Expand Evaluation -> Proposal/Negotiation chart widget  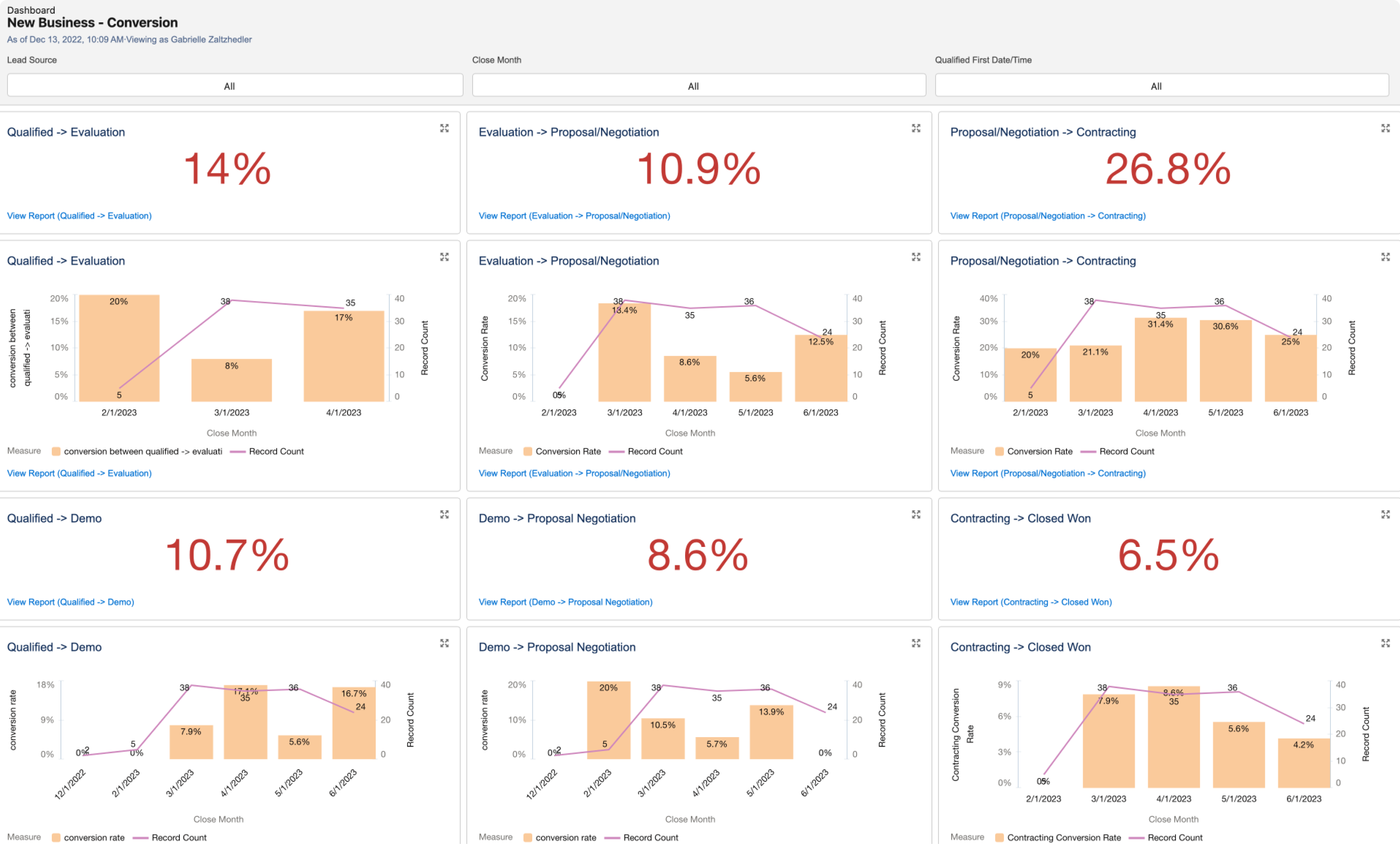916,257
